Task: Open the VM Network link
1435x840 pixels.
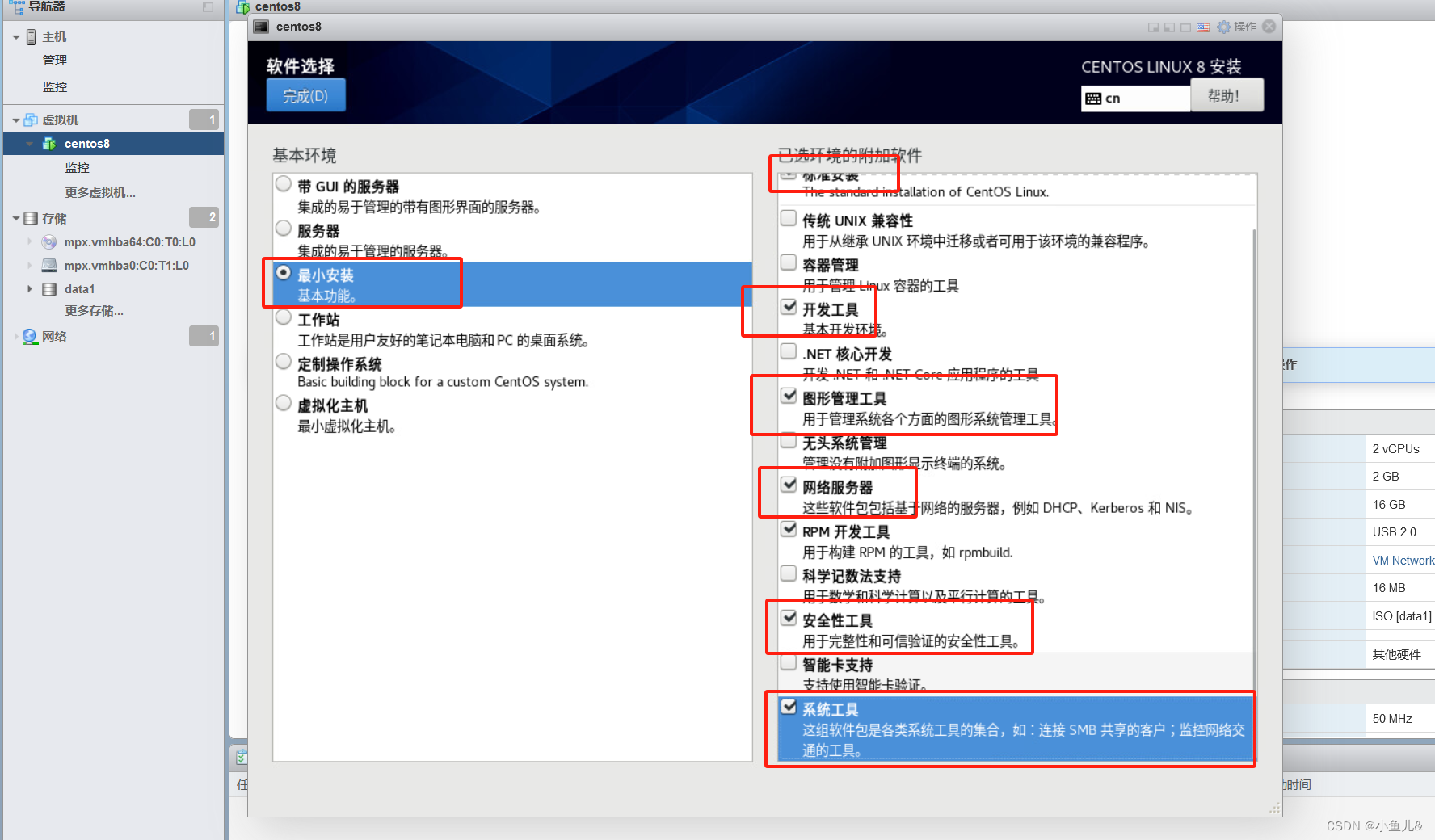Action: pyautogui.click(x=1403, y=561)
